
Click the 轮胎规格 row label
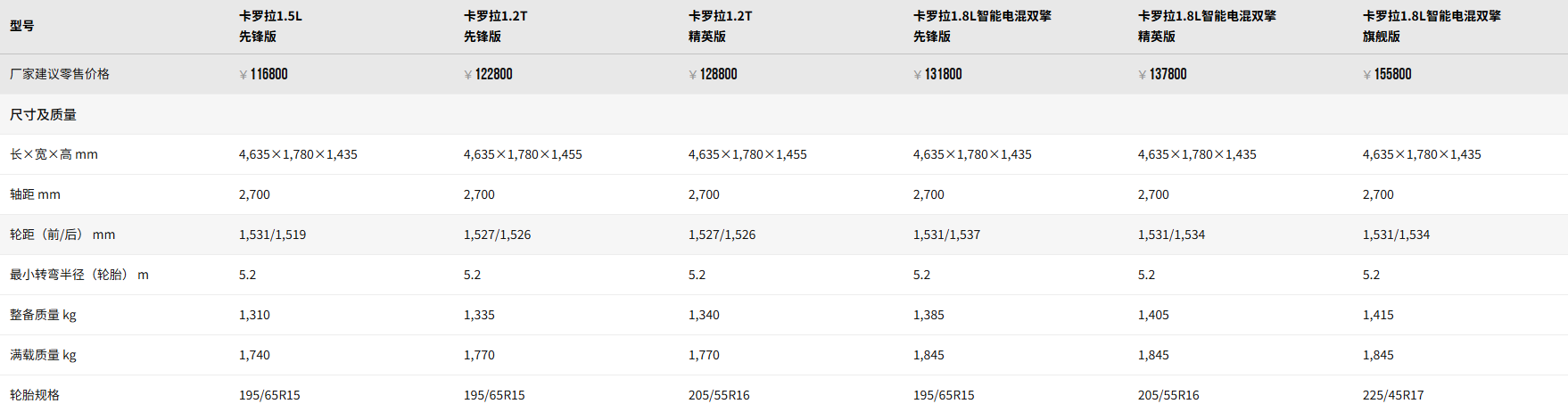pos(35,395)
